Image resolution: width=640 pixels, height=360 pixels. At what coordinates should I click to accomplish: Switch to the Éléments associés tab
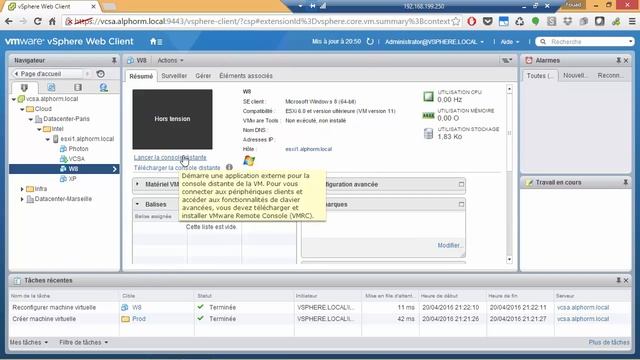tap(246, 76)
